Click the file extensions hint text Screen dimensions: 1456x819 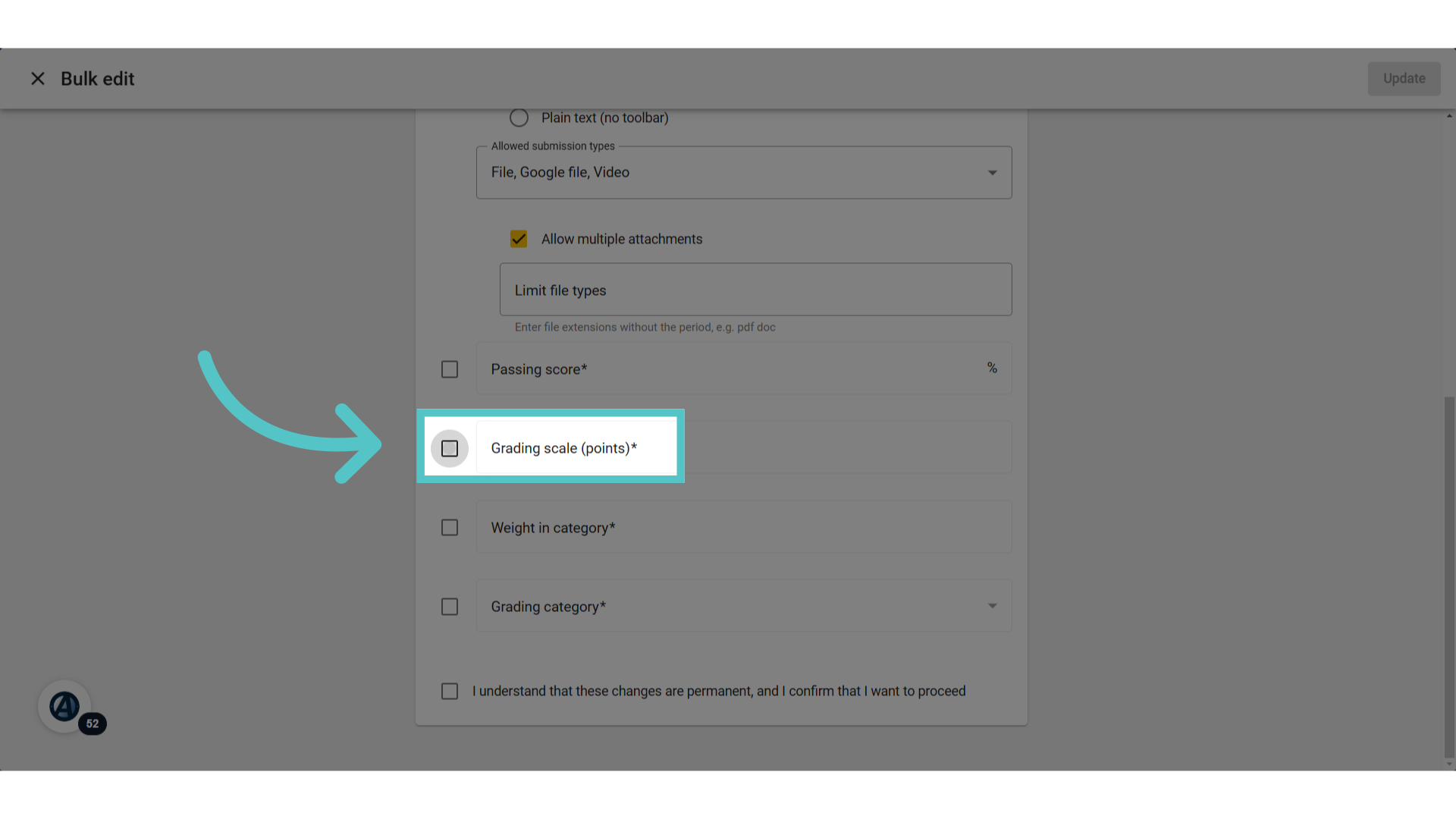[645, 328]
